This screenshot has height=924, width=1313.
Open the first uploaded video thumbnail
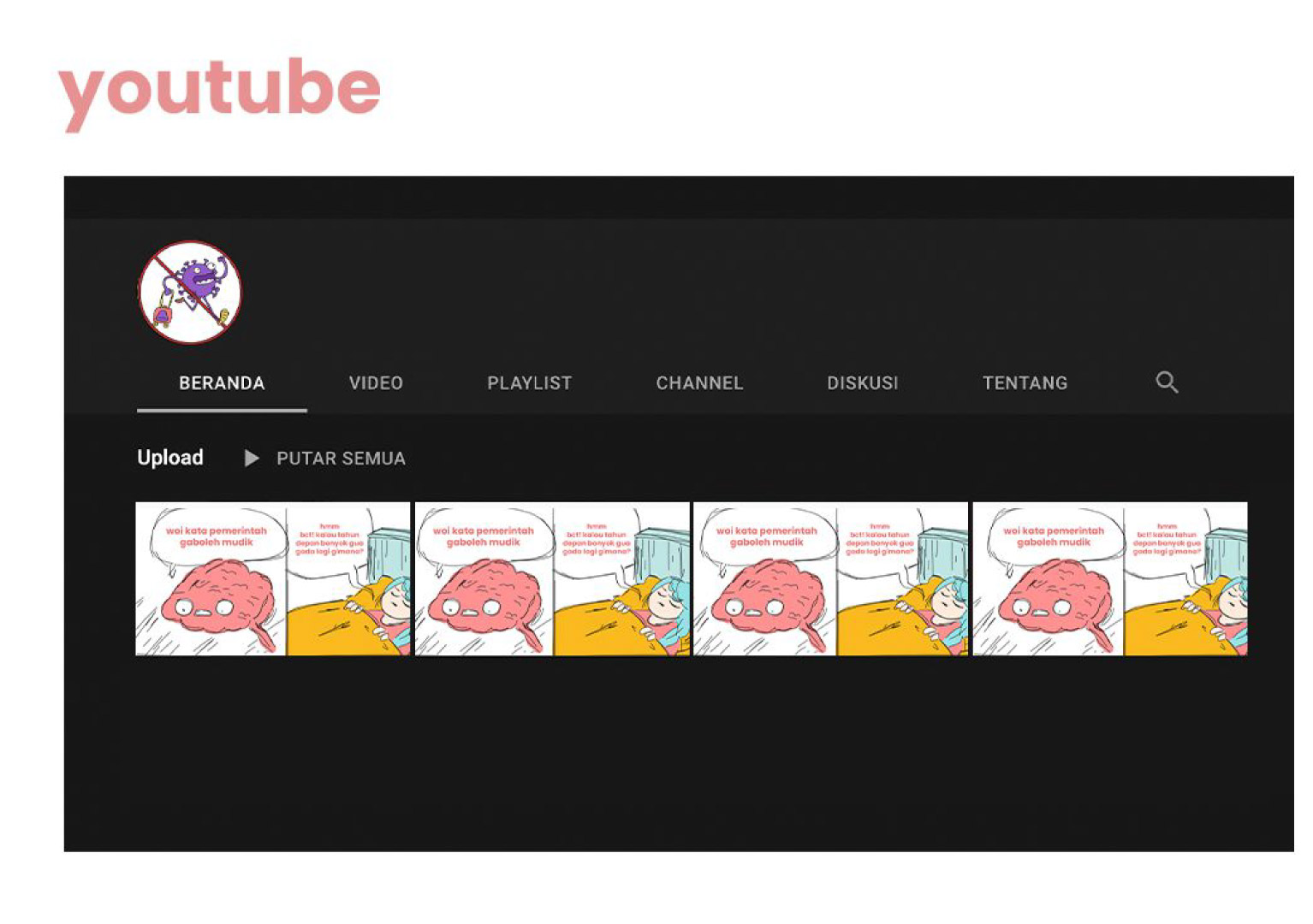272,579
